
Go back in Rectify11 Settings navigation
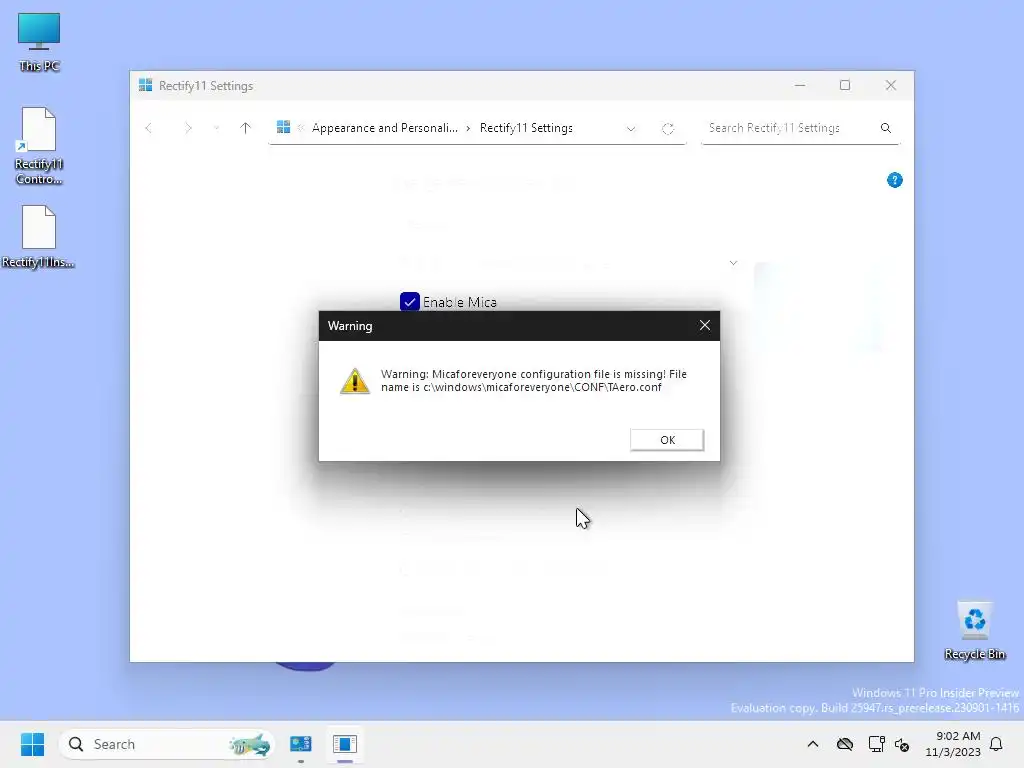coord(149,128)
